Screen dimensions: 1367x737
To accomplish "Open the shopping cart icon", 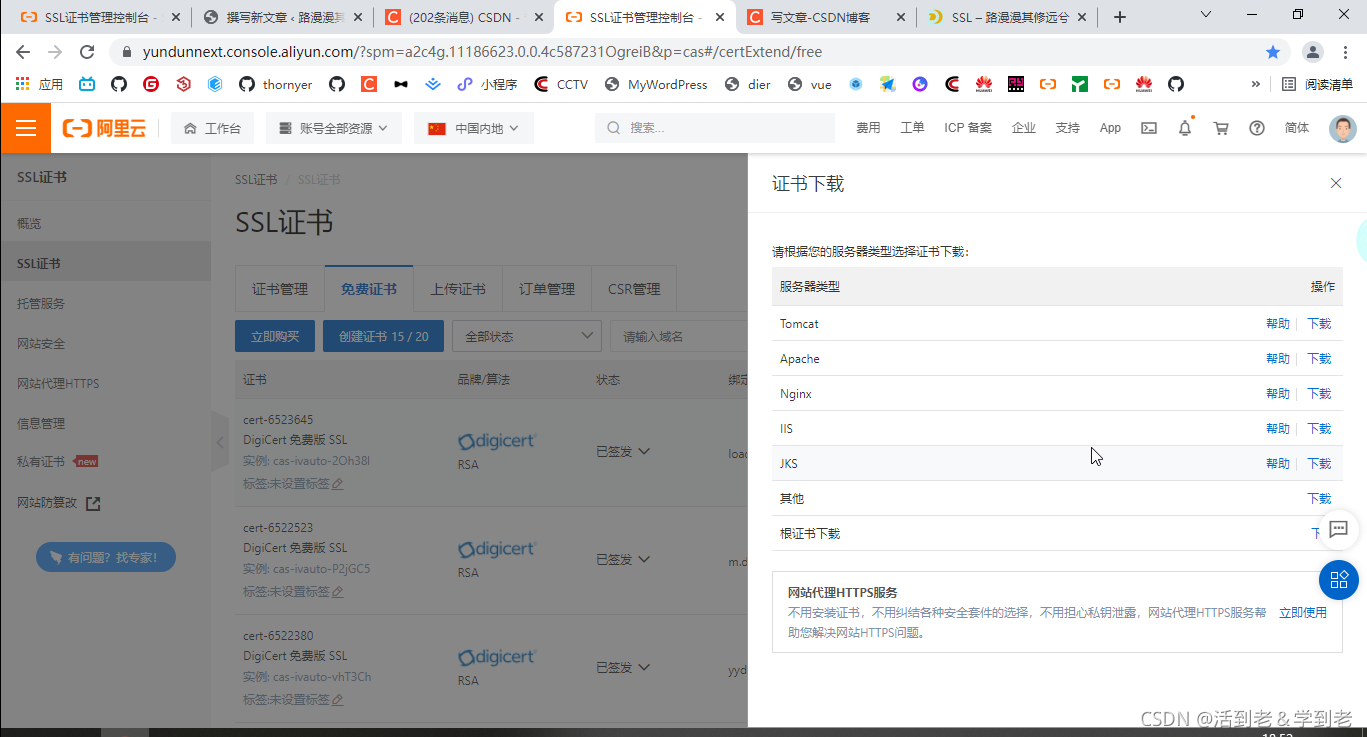I will (x=1220, y=128).
